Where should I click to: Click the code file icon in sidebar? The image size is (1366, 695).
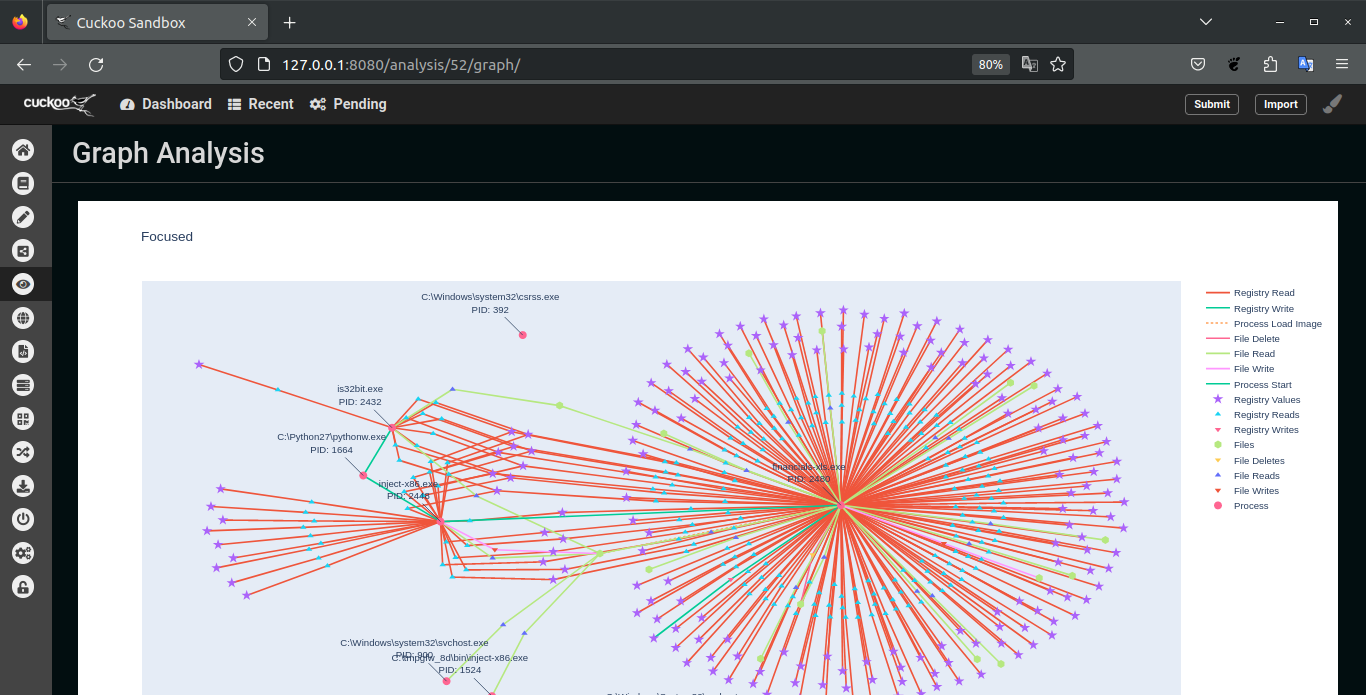pos(23,352)
